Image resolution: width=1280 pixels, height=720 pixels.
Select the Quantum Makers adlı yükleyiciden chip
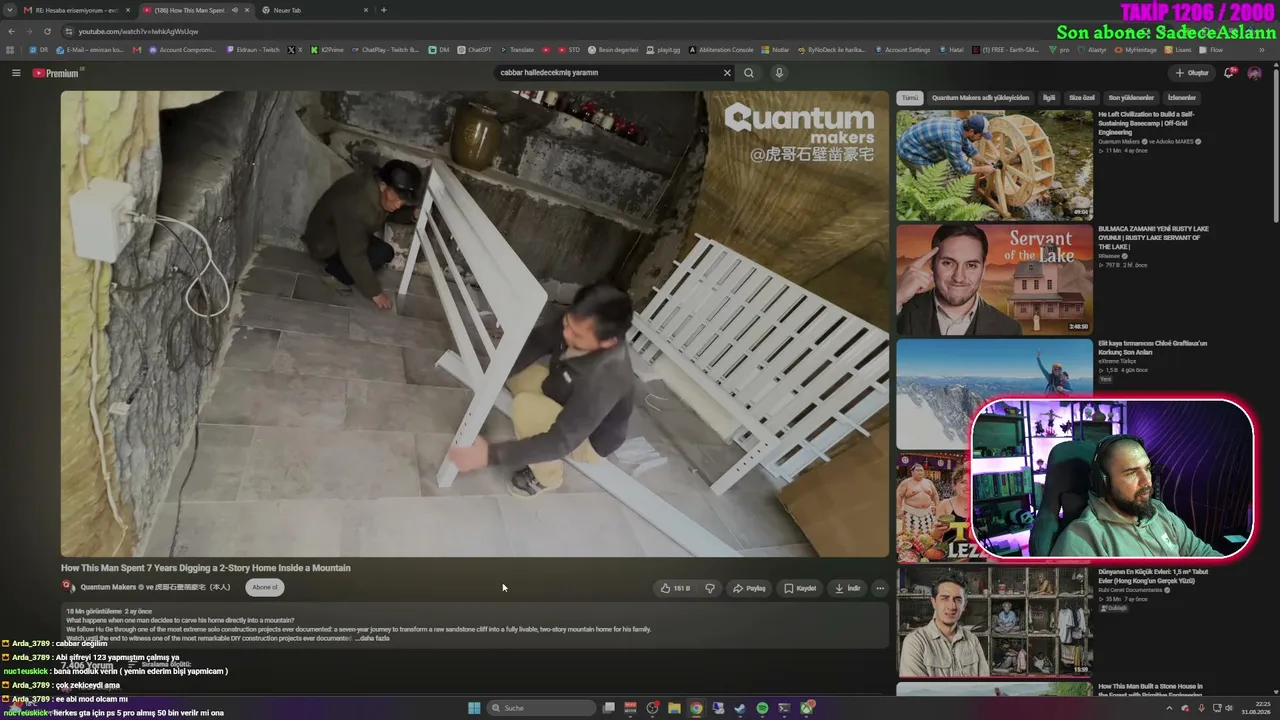980,98
